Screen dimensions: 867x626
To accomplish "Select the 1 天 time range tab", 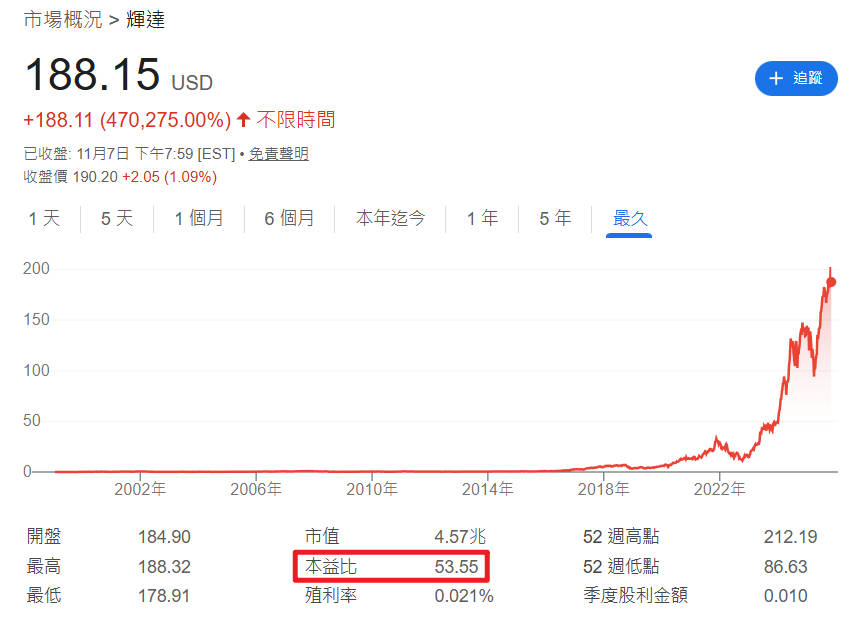I will tap(44, 218).
